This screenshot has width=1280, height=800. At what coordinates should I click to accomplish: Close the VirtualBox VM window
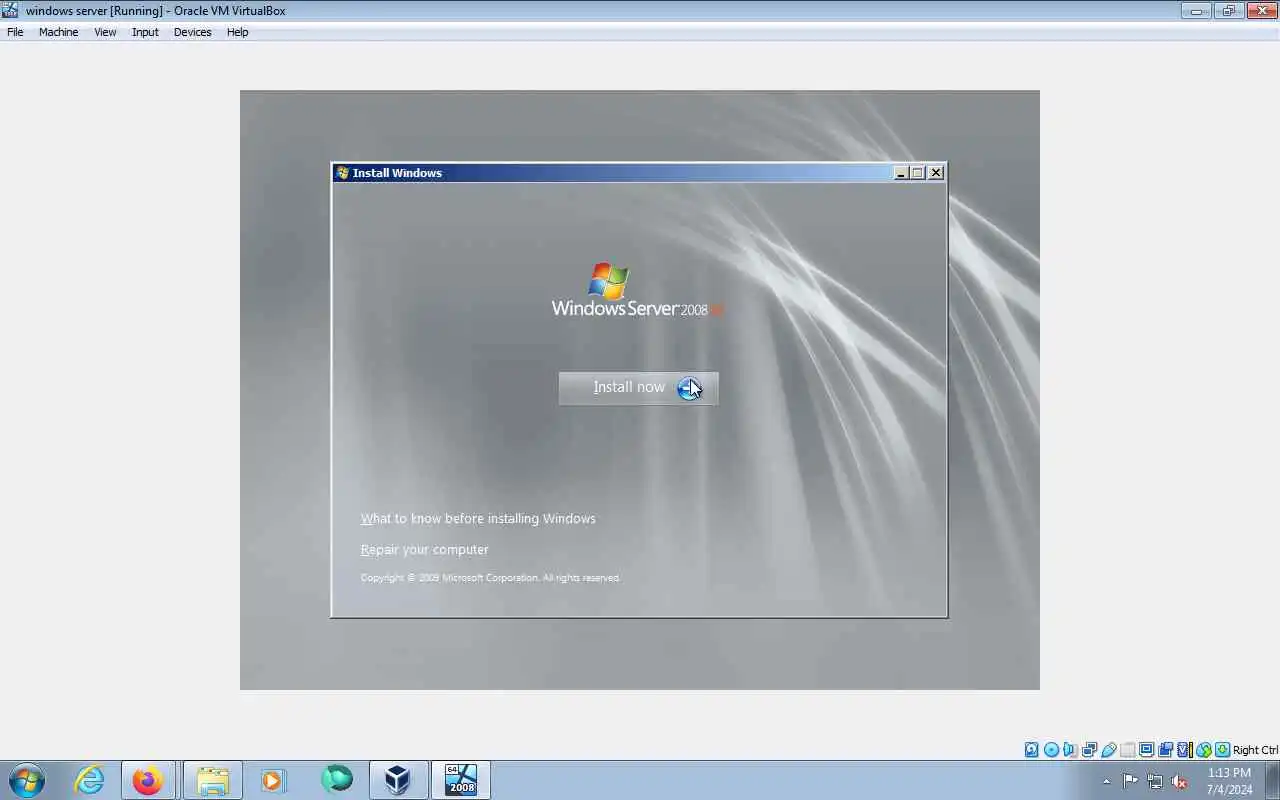pos(1260,11)
